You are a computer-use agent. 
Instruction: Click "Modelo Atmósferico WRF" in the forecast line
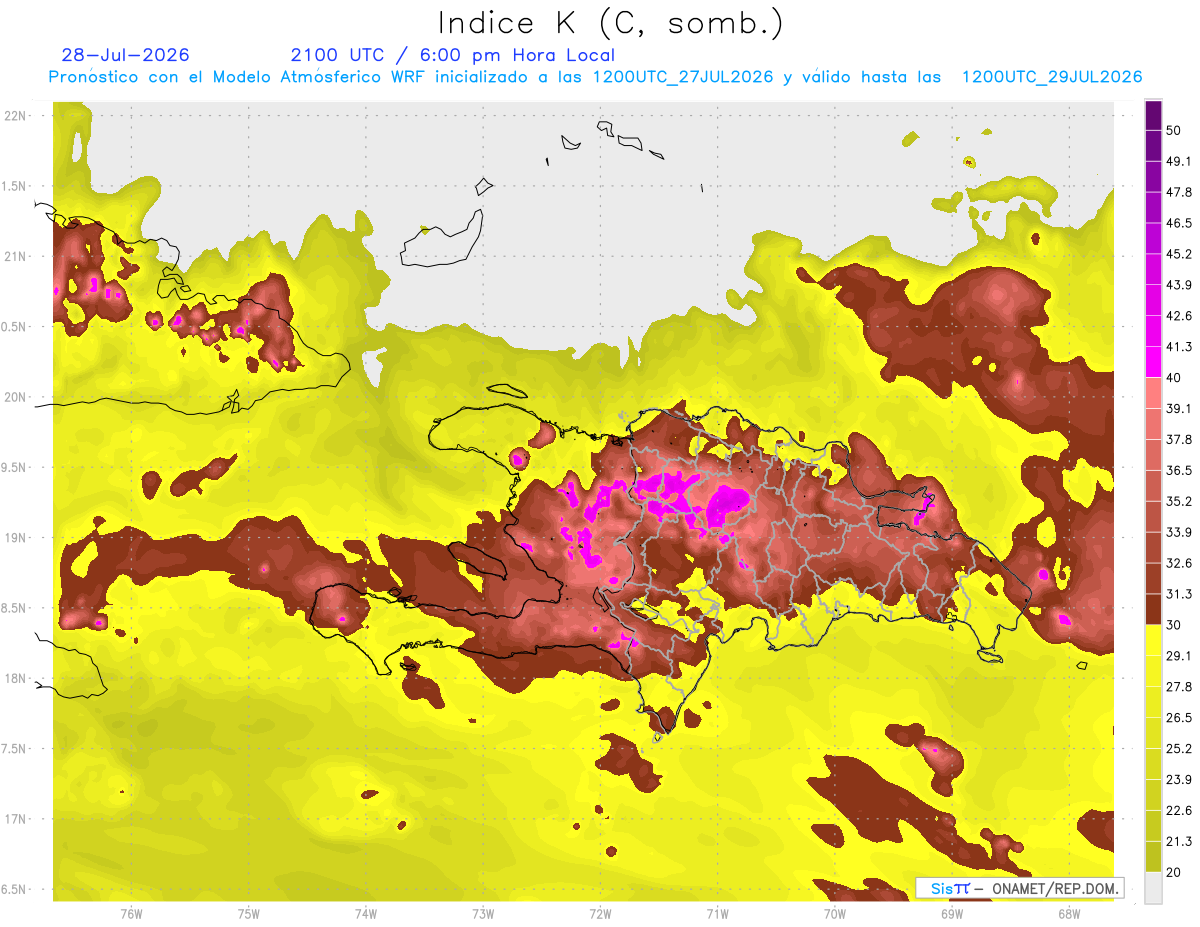tap(321, 77)
